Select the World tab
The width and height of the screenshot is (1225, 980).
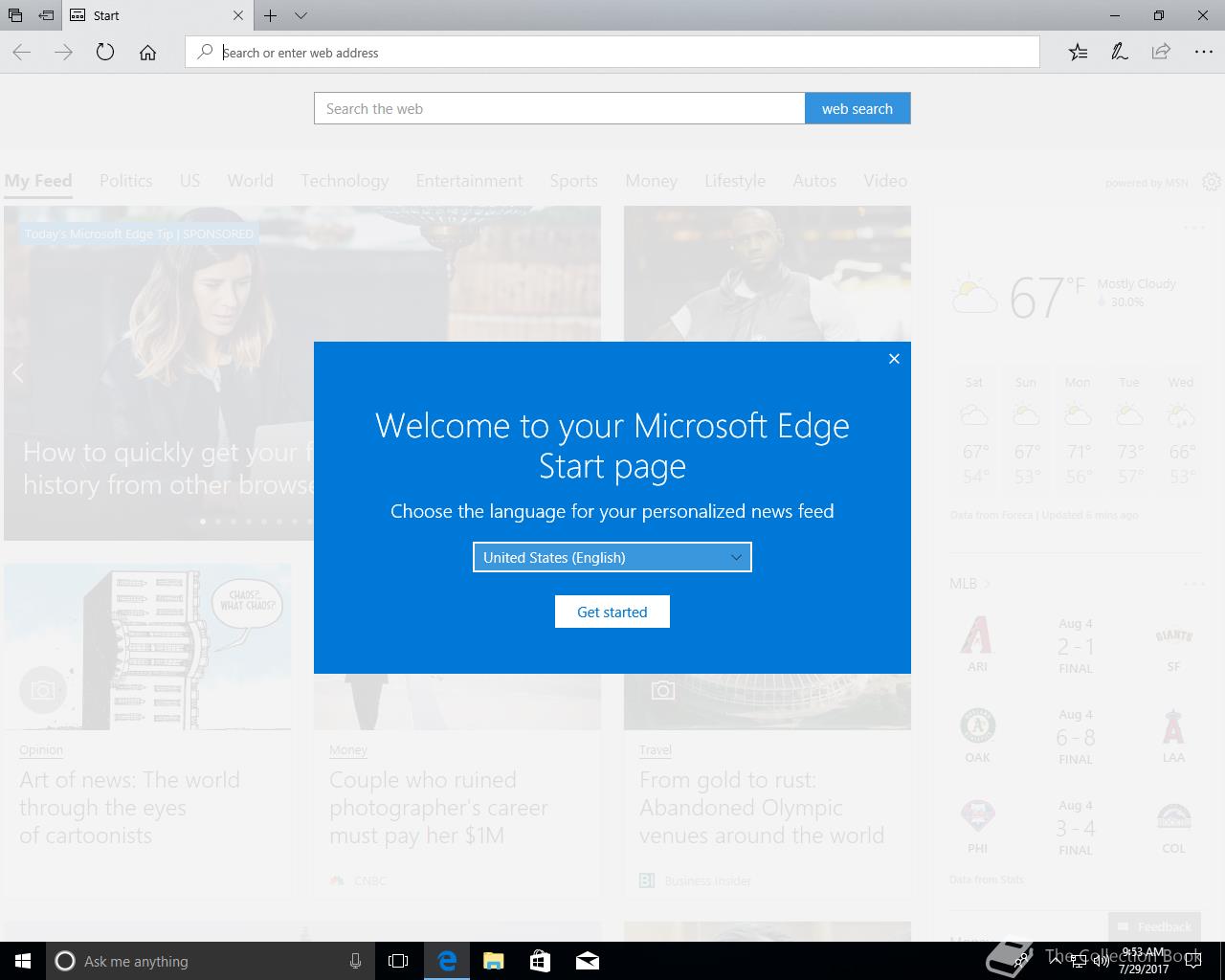(250, 181)
